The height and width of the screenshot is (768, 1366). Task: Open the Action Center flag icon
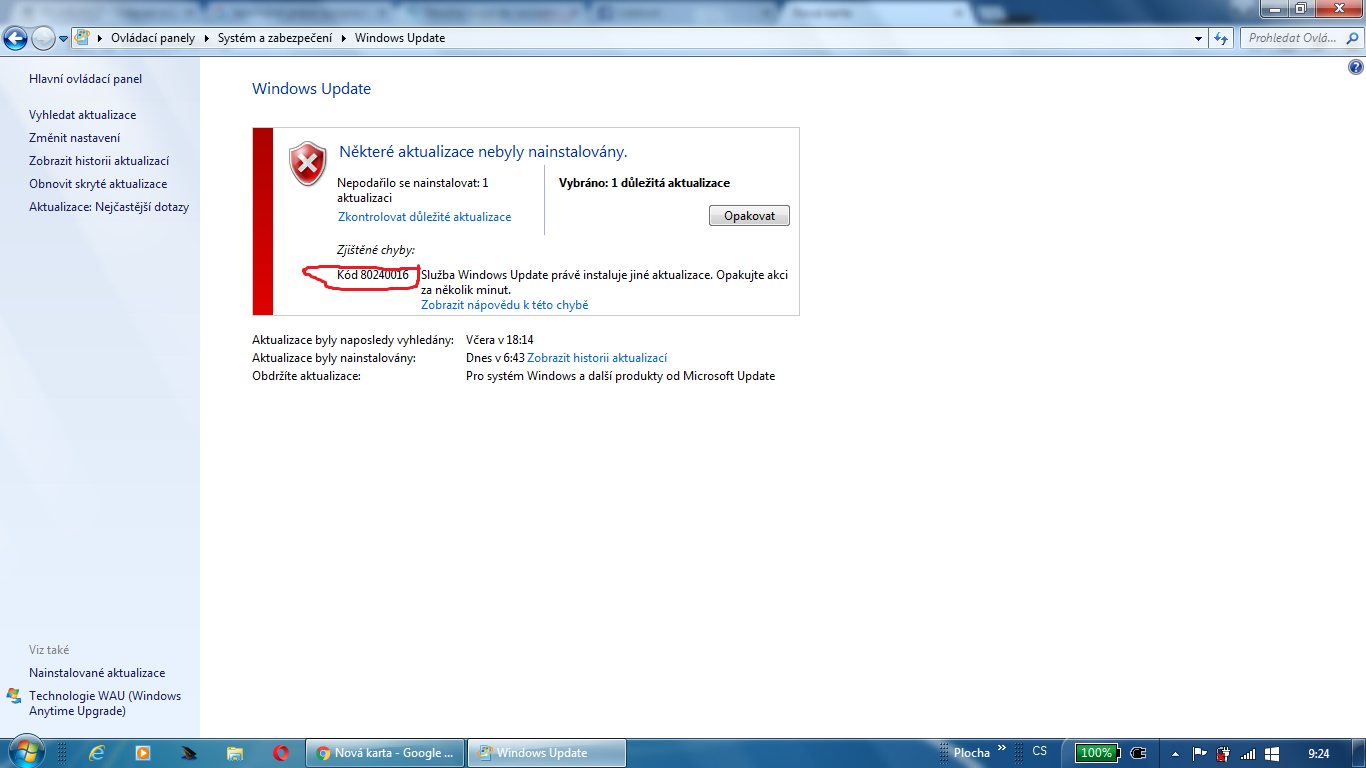1201,753
